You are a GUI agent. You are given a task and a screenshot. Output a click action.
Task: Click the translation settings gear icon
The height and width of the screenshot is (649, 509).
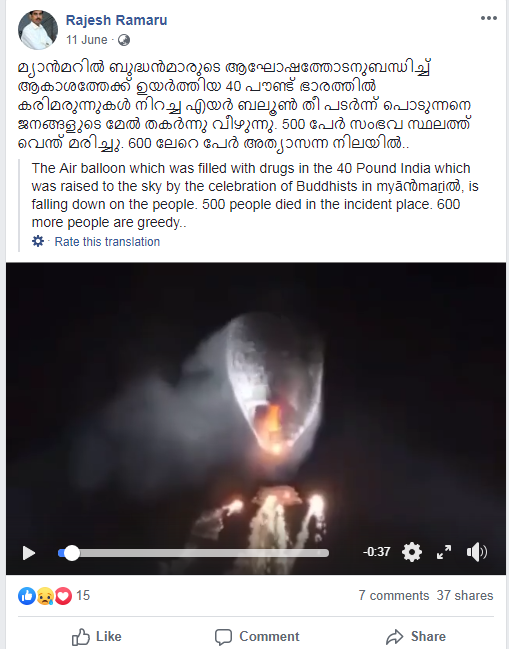tap(38, 241)
